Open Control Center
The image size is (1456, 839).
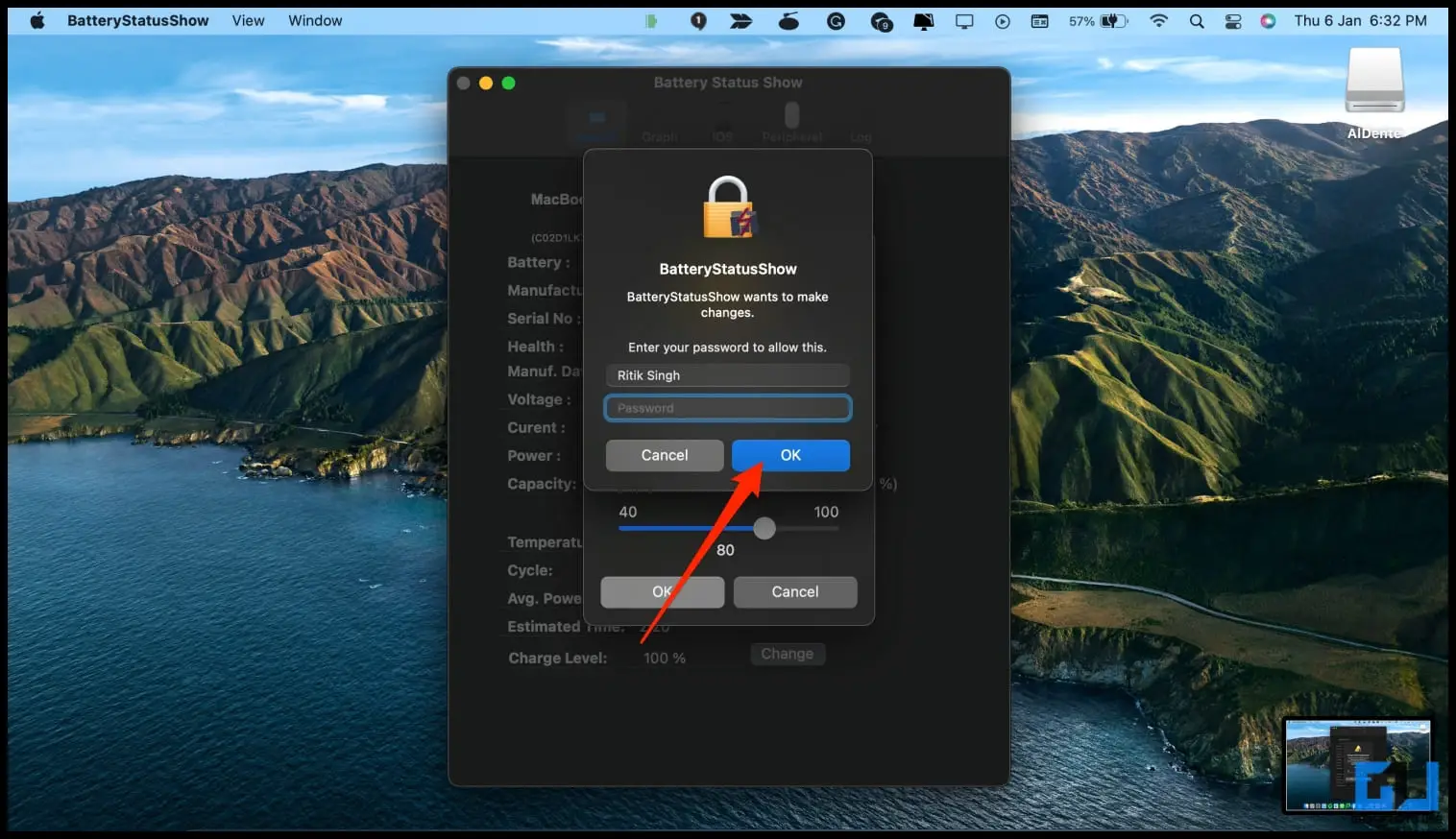click(1233, 21)
